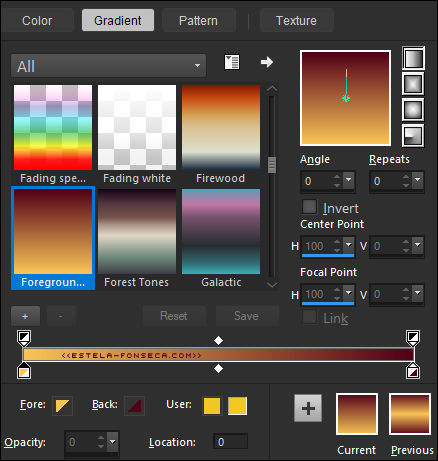Switch to the Pattern tab

click(x=198, y=21)
